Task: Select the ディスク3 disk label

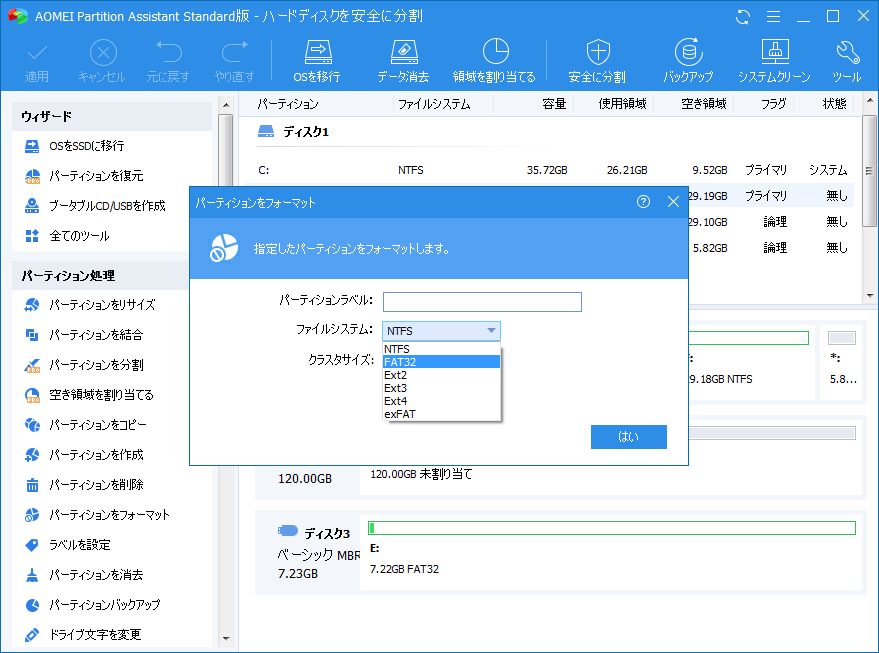Action: coord(327,534)
